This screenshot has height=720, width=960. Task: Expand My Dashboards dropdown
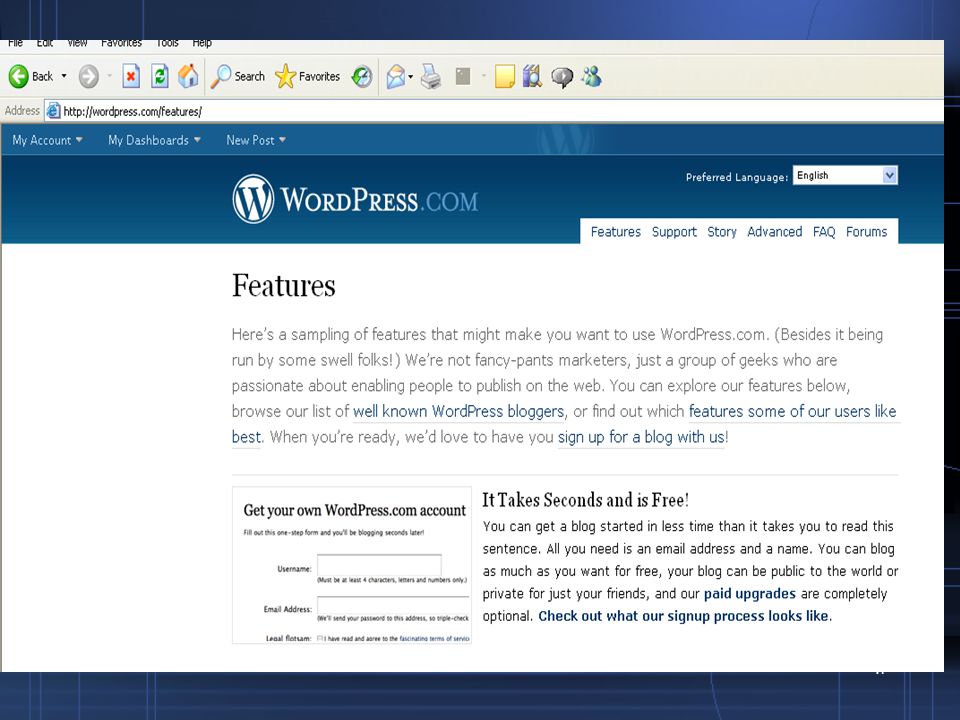tap(154, 140)
